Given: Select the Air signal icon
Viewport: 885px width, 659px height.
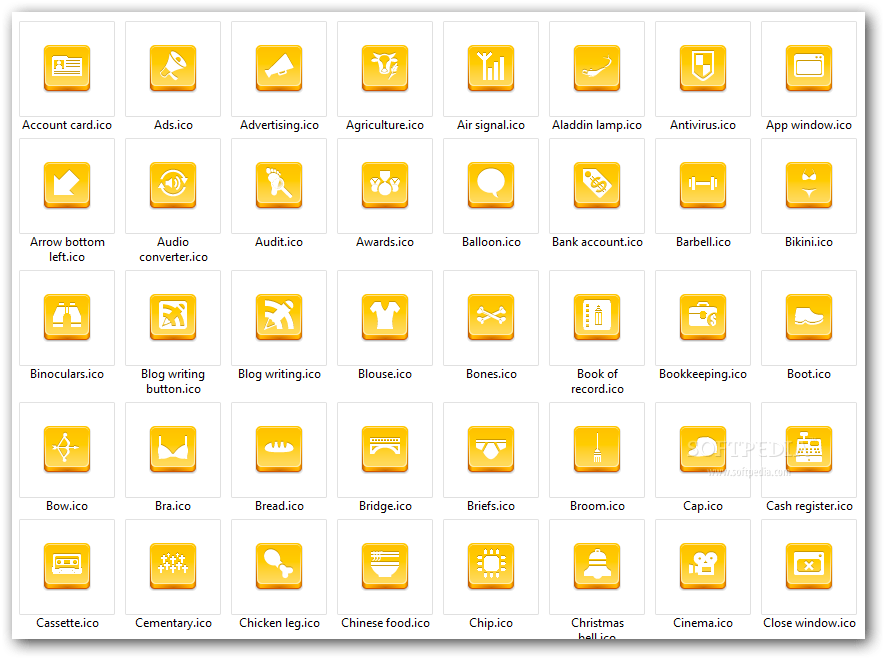Looking at the screenshot, I should 490,68.
